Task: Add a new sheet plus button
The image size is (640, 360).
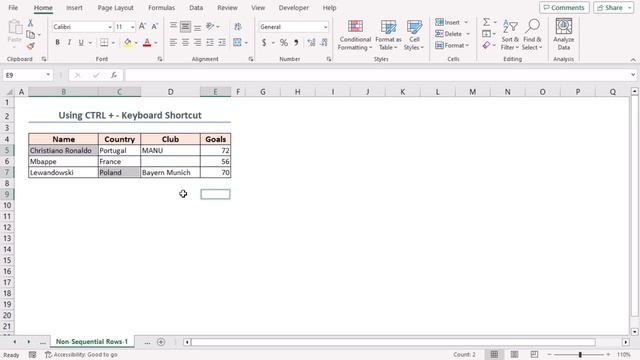Action: pos(161,342)
